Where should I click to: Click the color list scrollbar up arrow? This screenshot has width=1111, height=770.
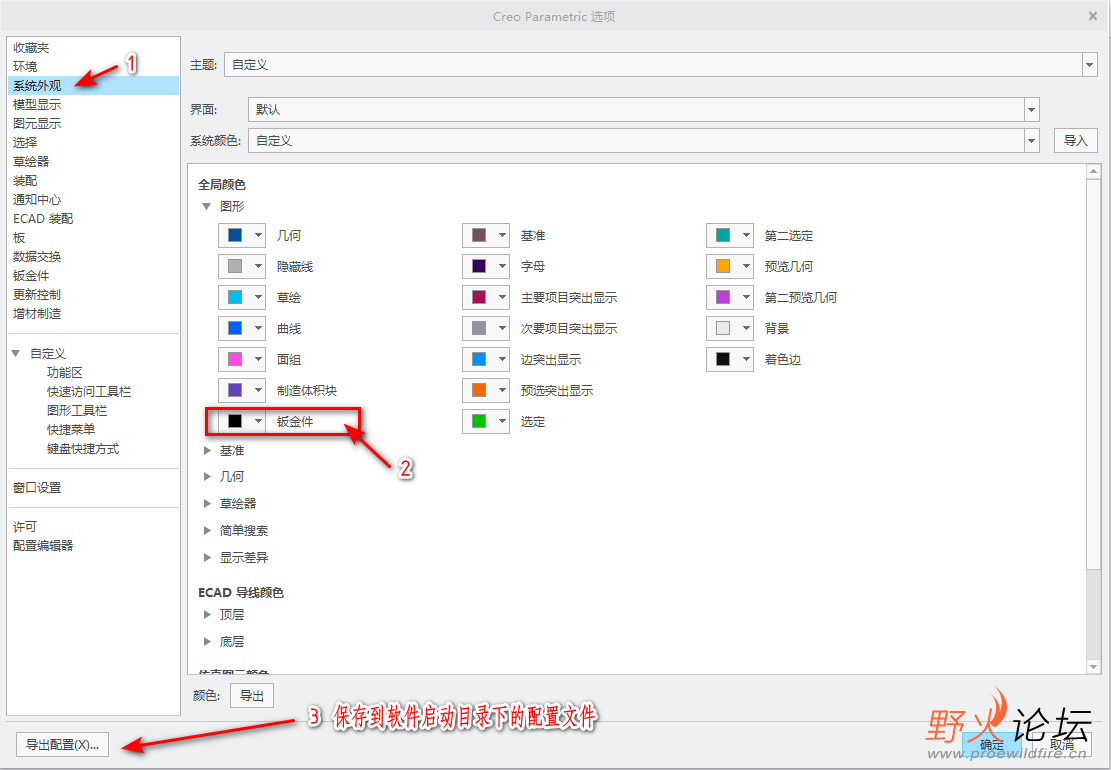[1093, 171]
